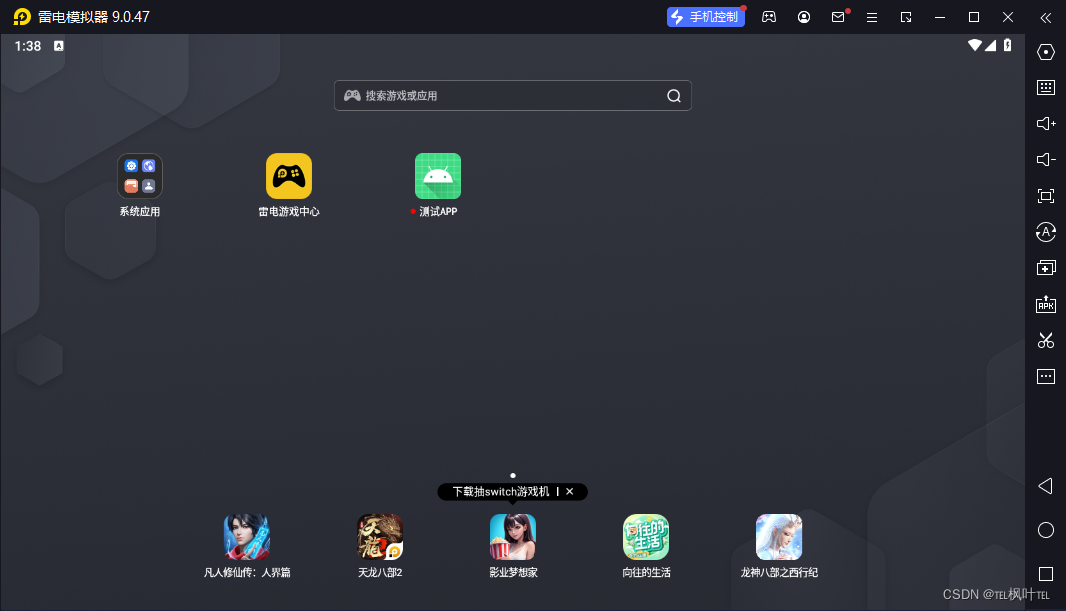The width and height of the screenshot is (1066, 611).
Task: Take a screenshot with scissors icon
Action: coord(1046,340)
